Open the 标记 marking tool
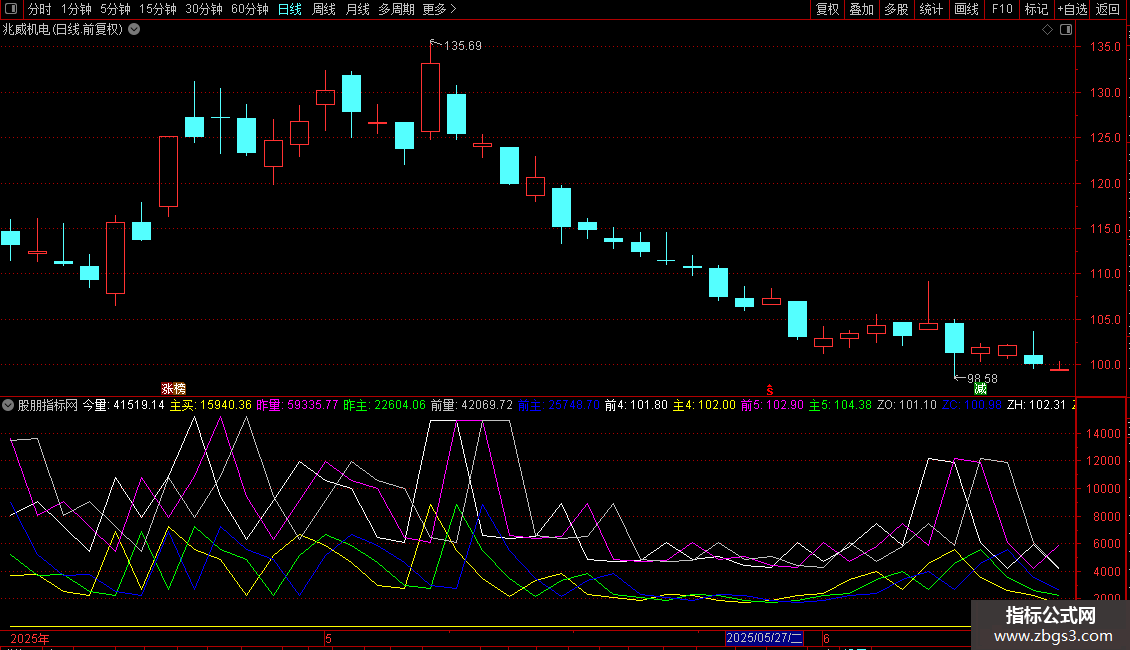This screenshot has height=650, width=1130. click(x=1036, y=9)
